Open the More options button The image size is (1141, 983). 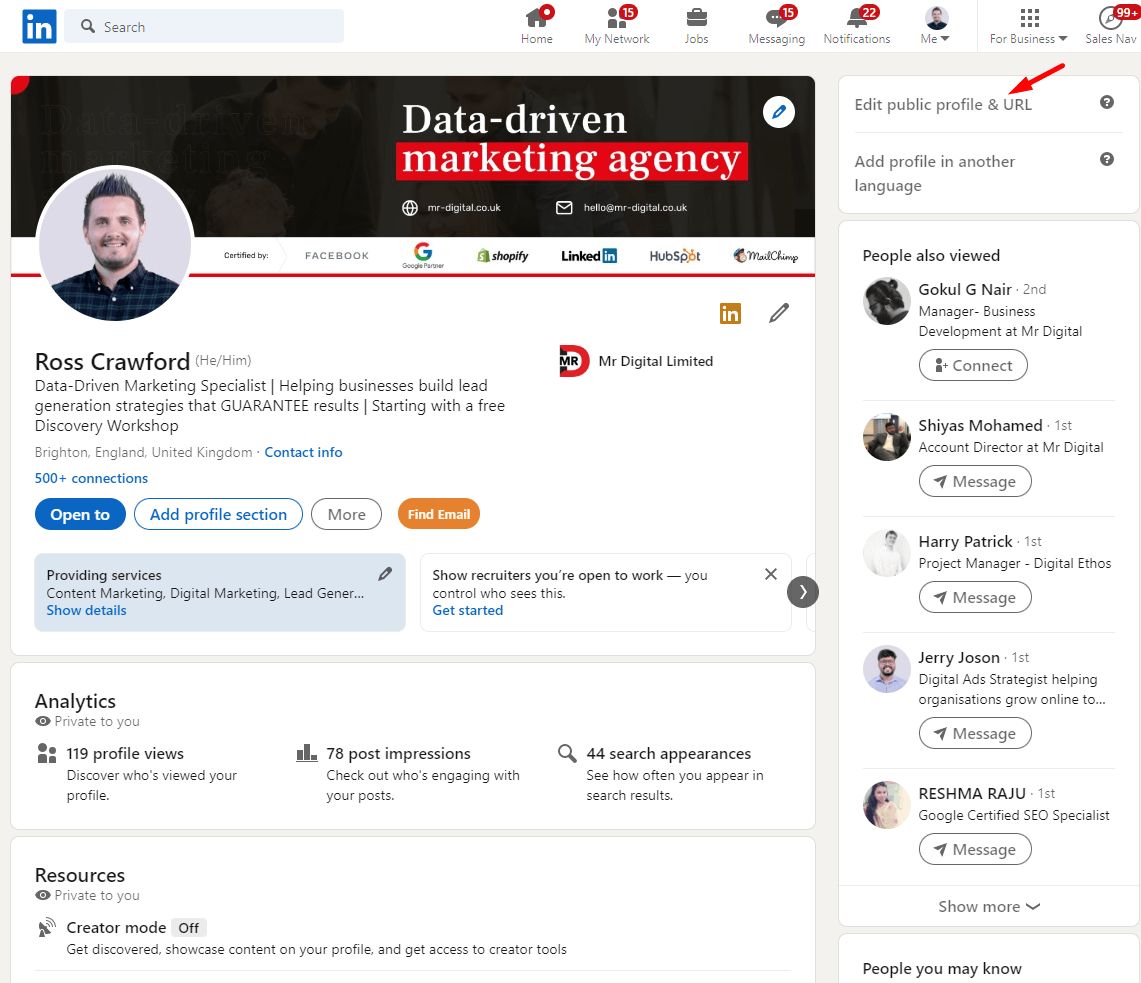pyautogui.click(x=346, y=514)
